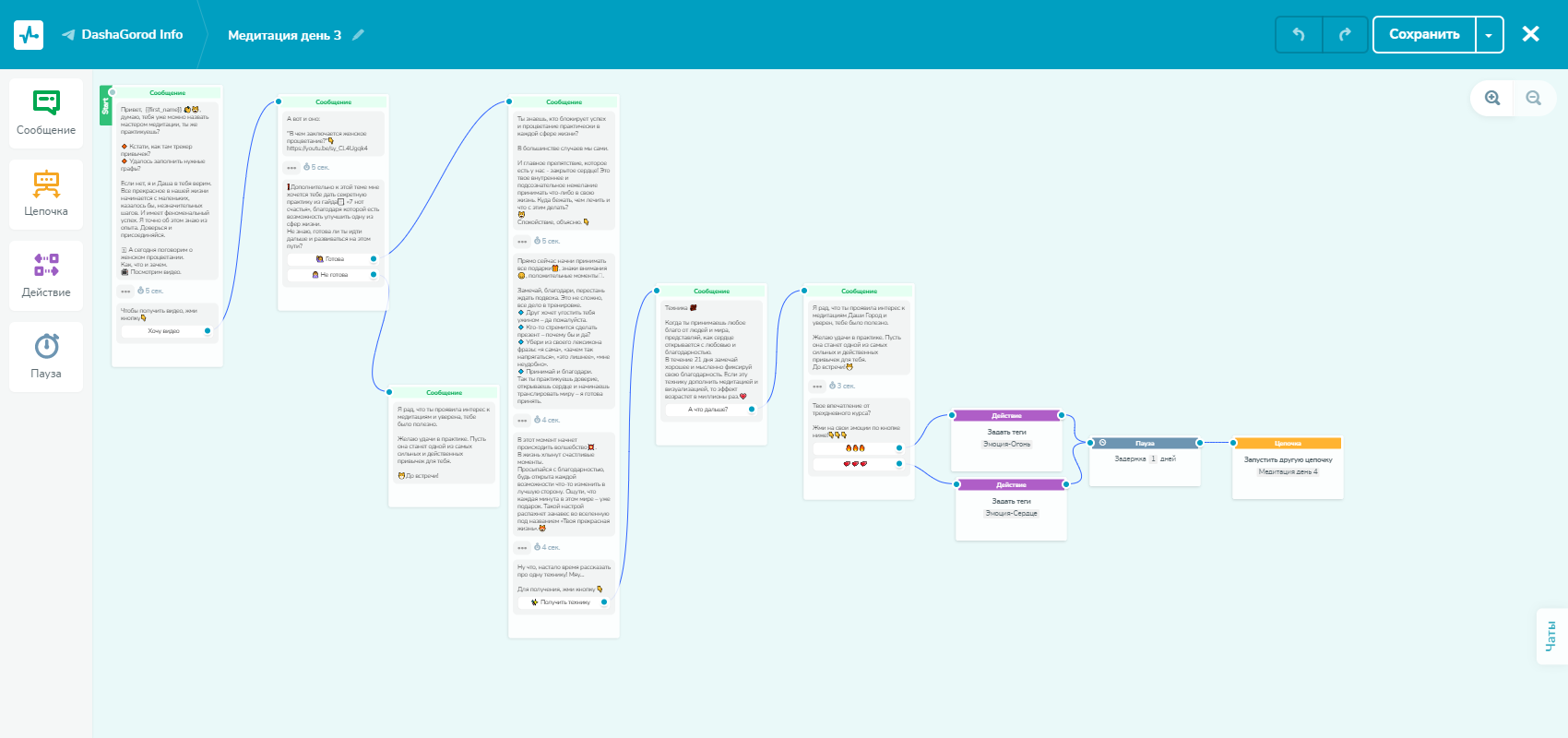
Task: Select the "Получить технику" button
Action: pos(564,602)
